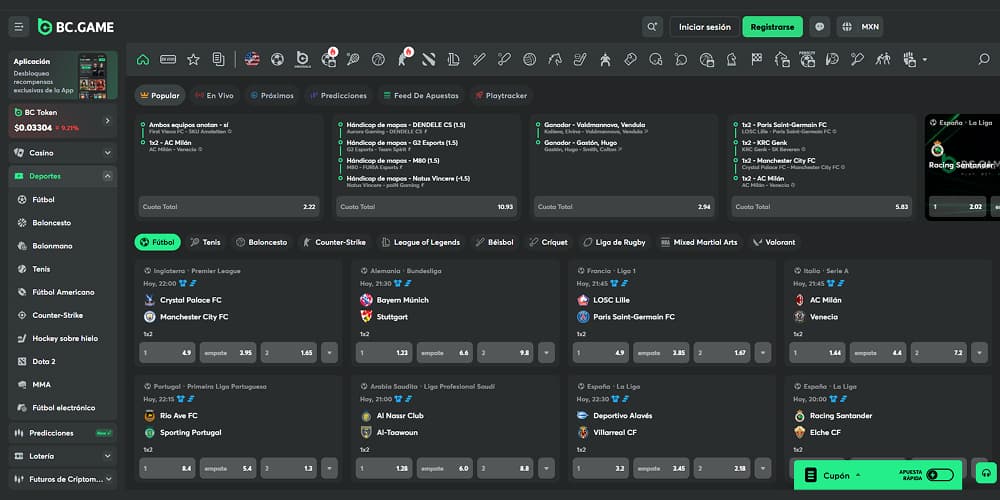This screenshot has width=1000, height=500.
Task: Open Dota 2 in the sidebar
Action: 63,362
